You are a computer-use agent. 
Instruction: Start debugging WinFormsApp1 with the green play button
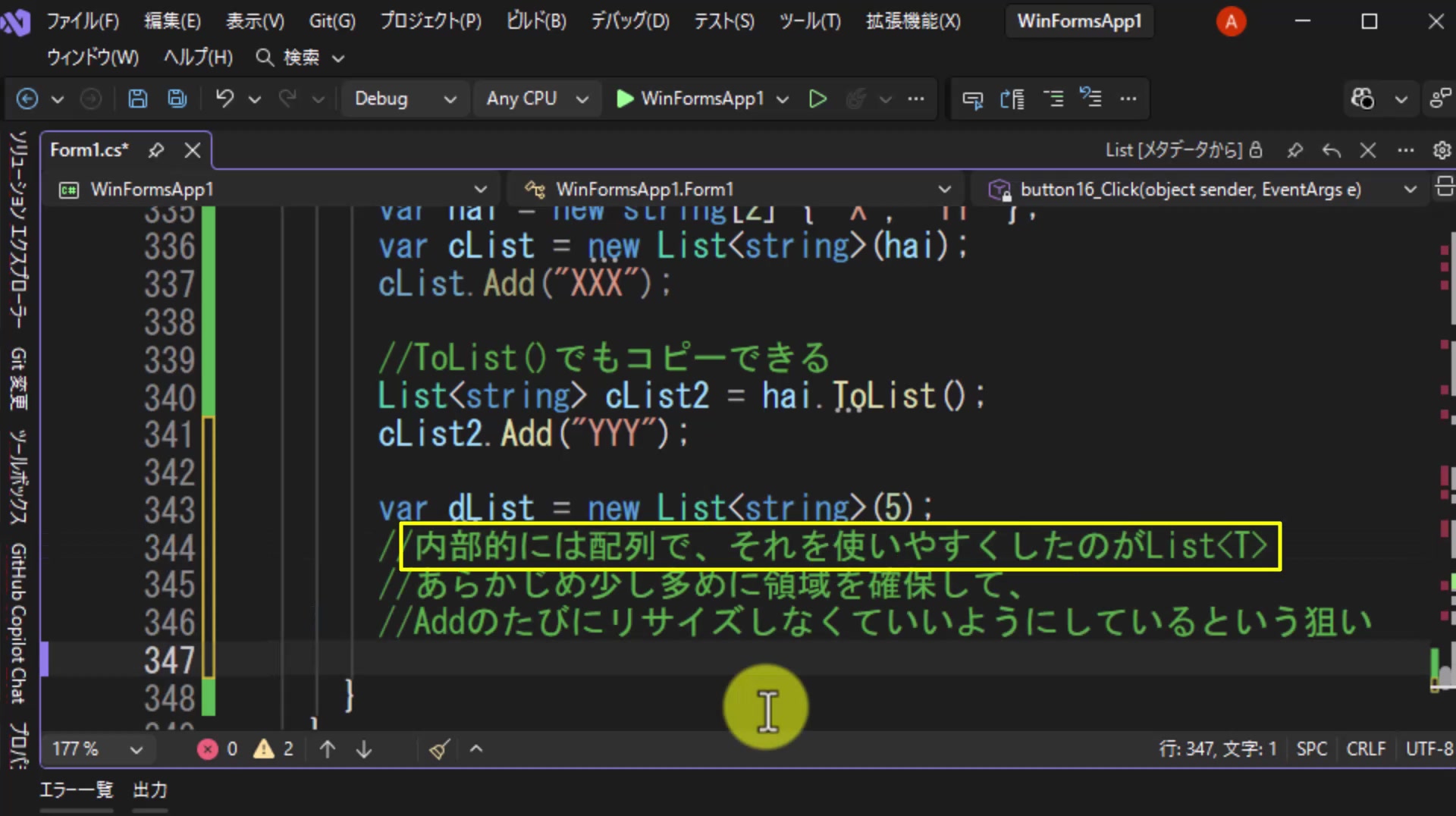click(x=625, y=99)
